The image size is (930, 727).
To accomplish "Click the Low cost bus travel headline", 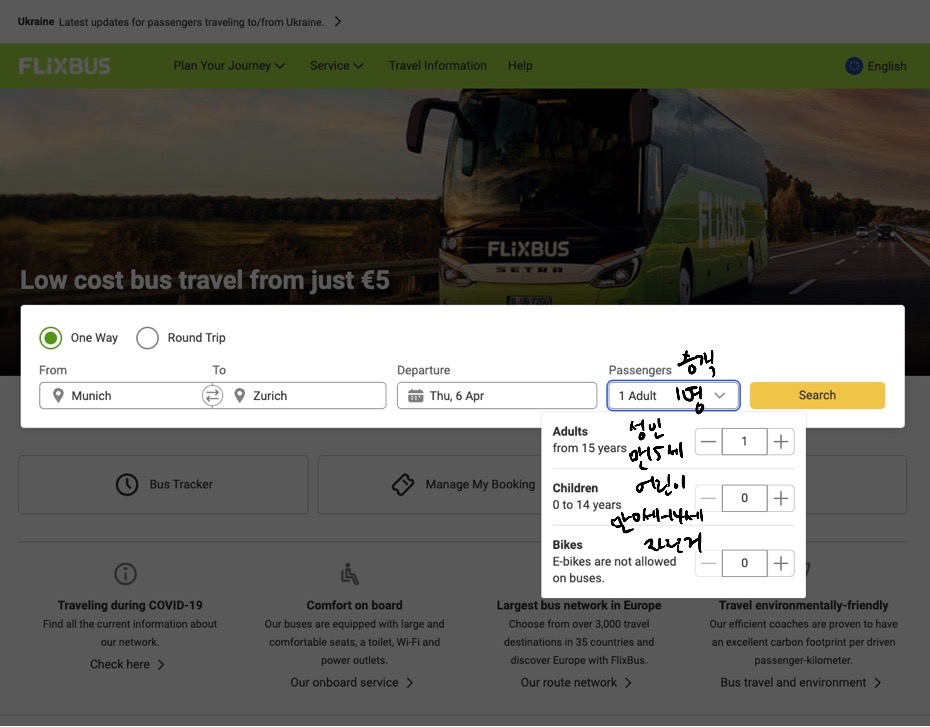I will click(x=205, y=280).
